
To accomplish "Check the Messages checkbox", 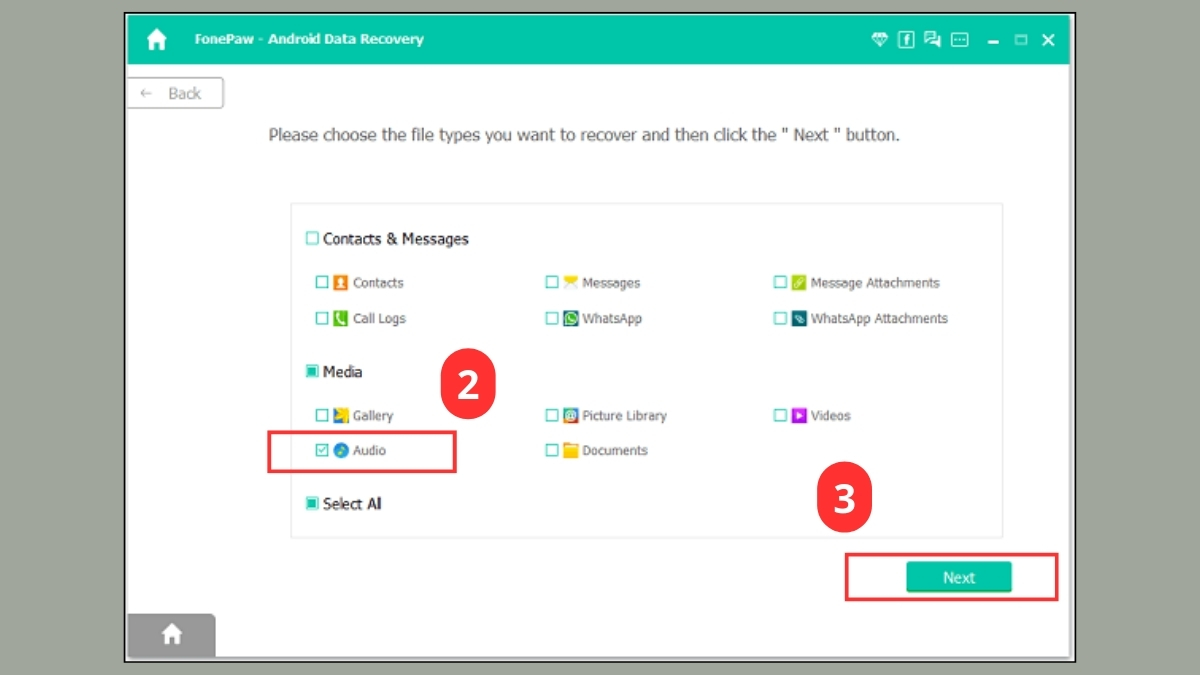I will coord(552,283).
